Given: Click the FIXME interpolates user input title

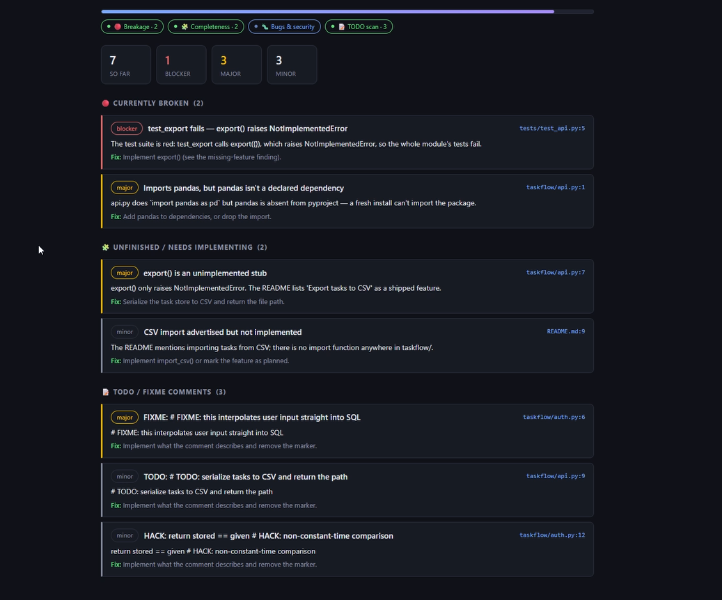Looking at the screenshot, I should 252,417.
